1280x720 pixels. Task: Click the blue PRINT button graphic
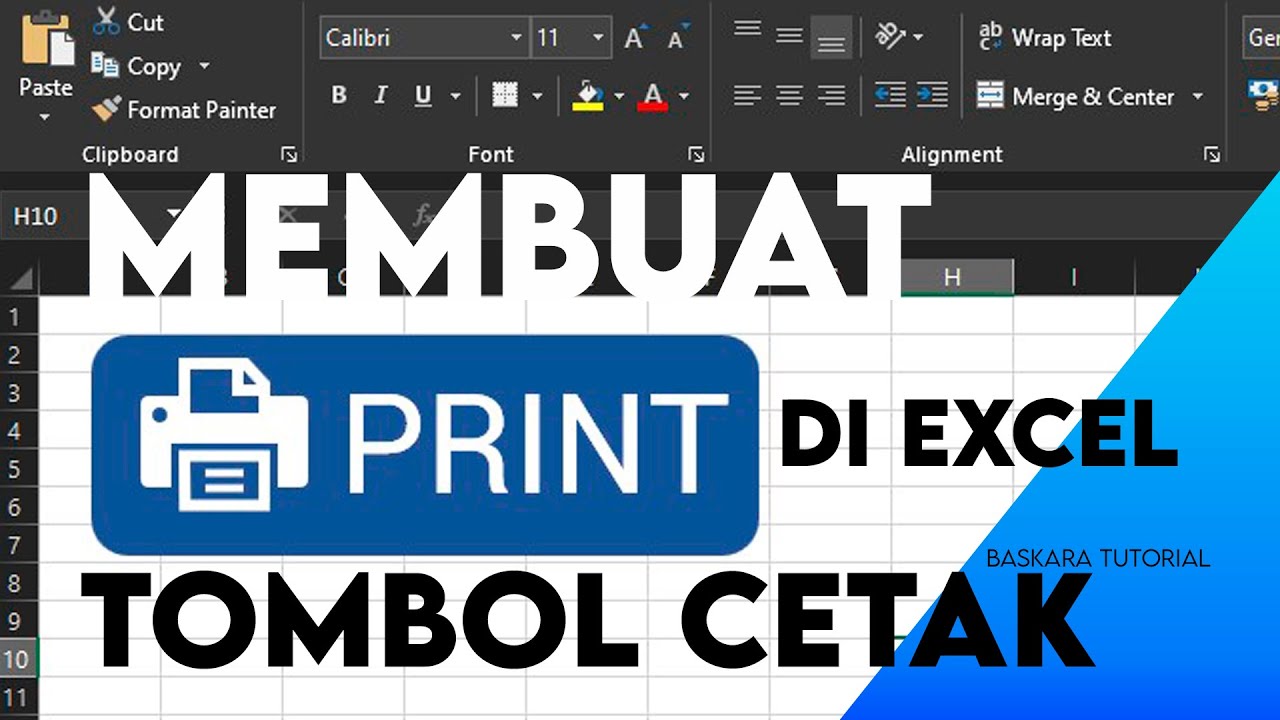[x=425, y=445]
